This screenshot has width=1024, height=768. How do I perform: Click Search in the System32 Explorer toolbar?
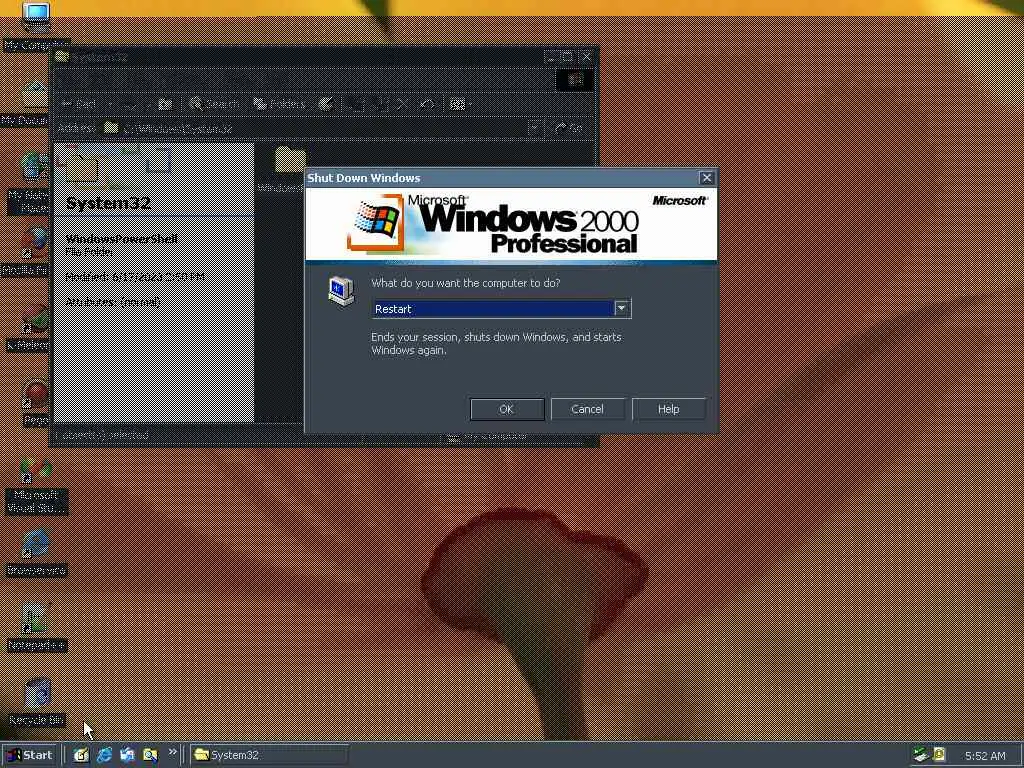click(214, 104)
